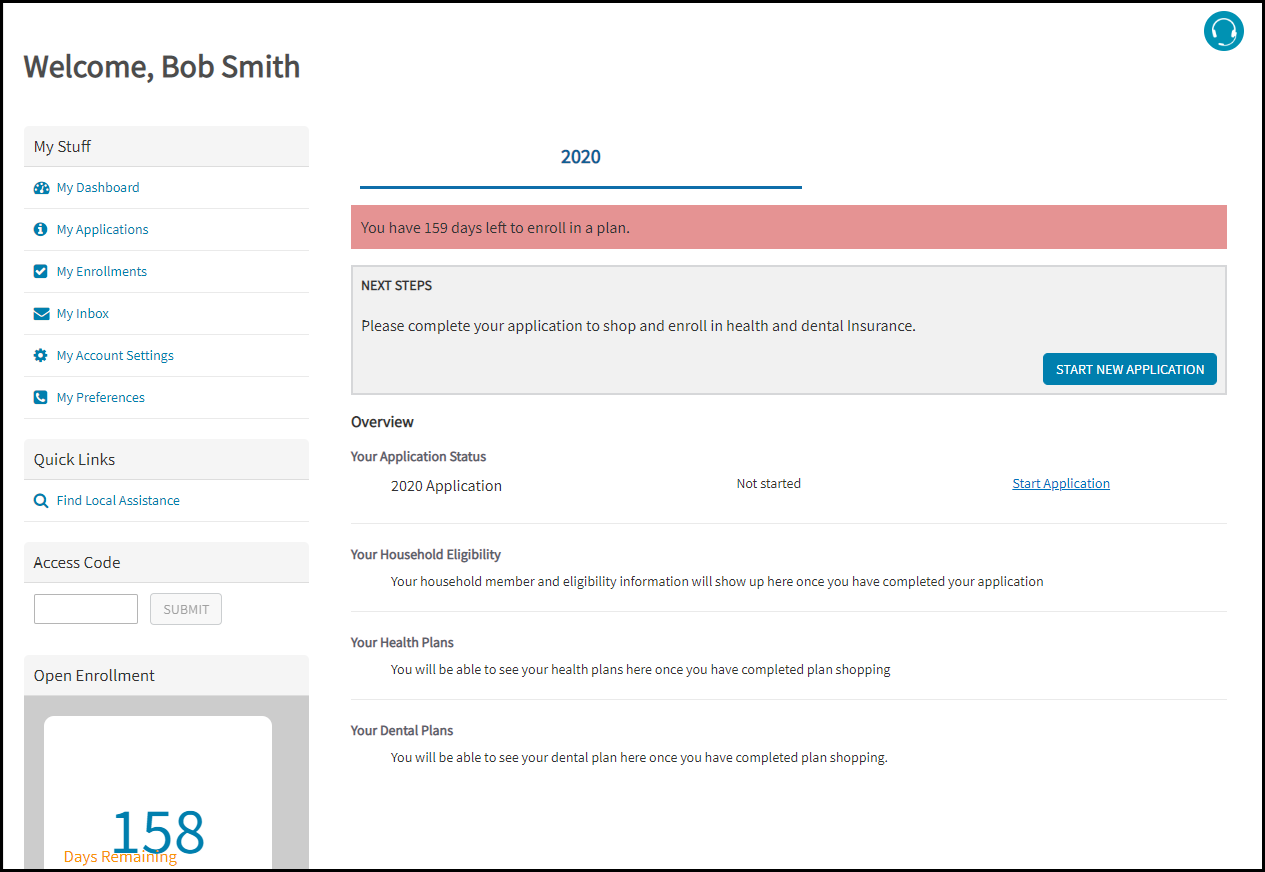Click the 159 days left enrollment banner
Viewport: 1265px width, 872px height.
[x=789, y=227]
